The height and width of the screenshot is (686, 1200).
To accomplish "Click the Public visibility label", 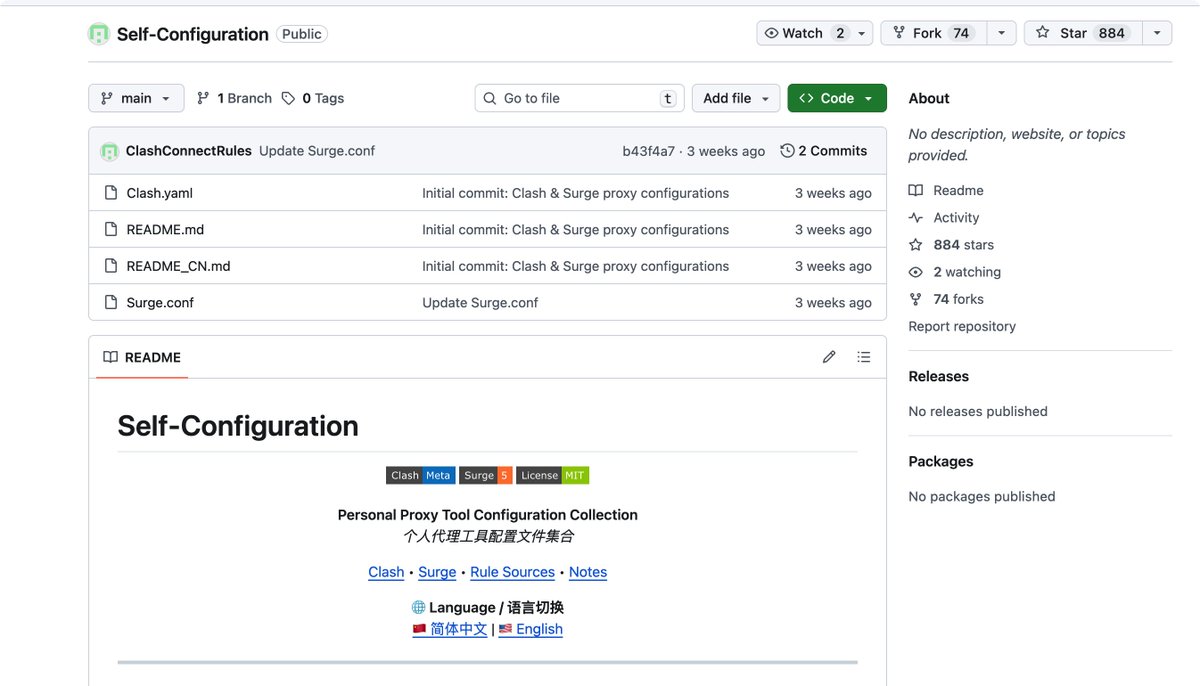I will (302, 34).
